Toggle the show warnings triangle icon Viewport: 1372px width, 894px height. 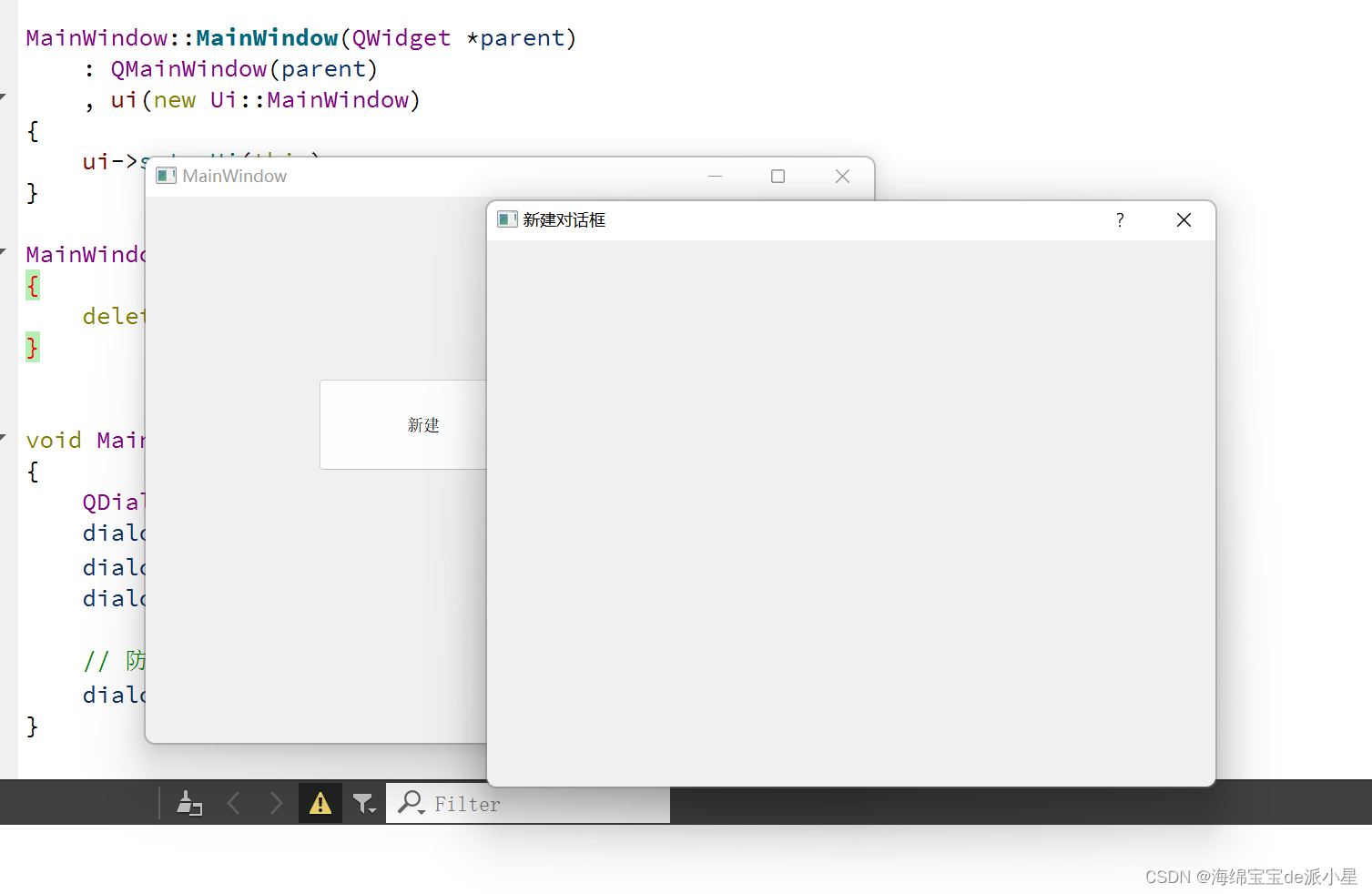[x=320, y=803]
